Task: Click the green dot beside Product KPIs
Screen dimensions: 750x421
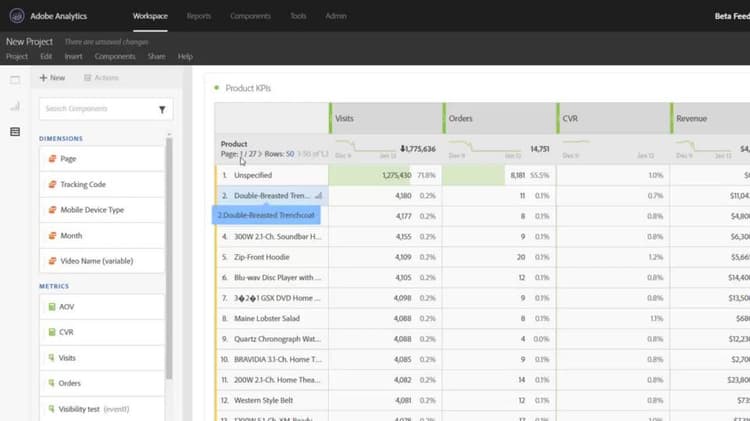Action: 217,88
